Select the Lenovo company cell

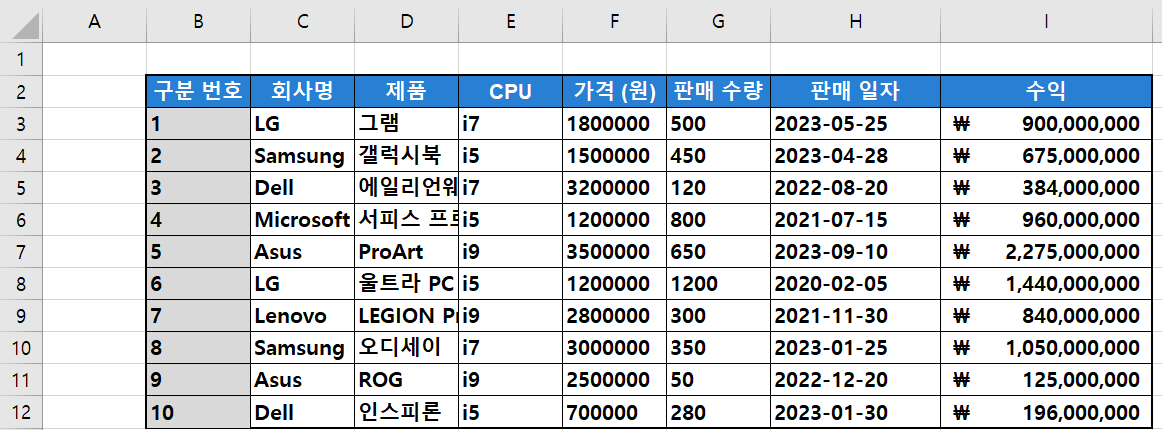pyautogui.click(x=302, y=316)
